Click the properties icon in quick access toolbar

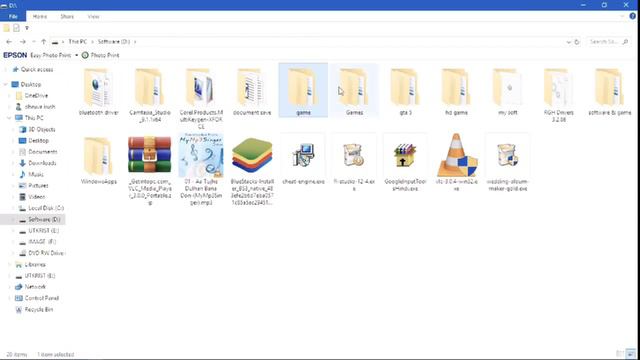coord(16,28)
